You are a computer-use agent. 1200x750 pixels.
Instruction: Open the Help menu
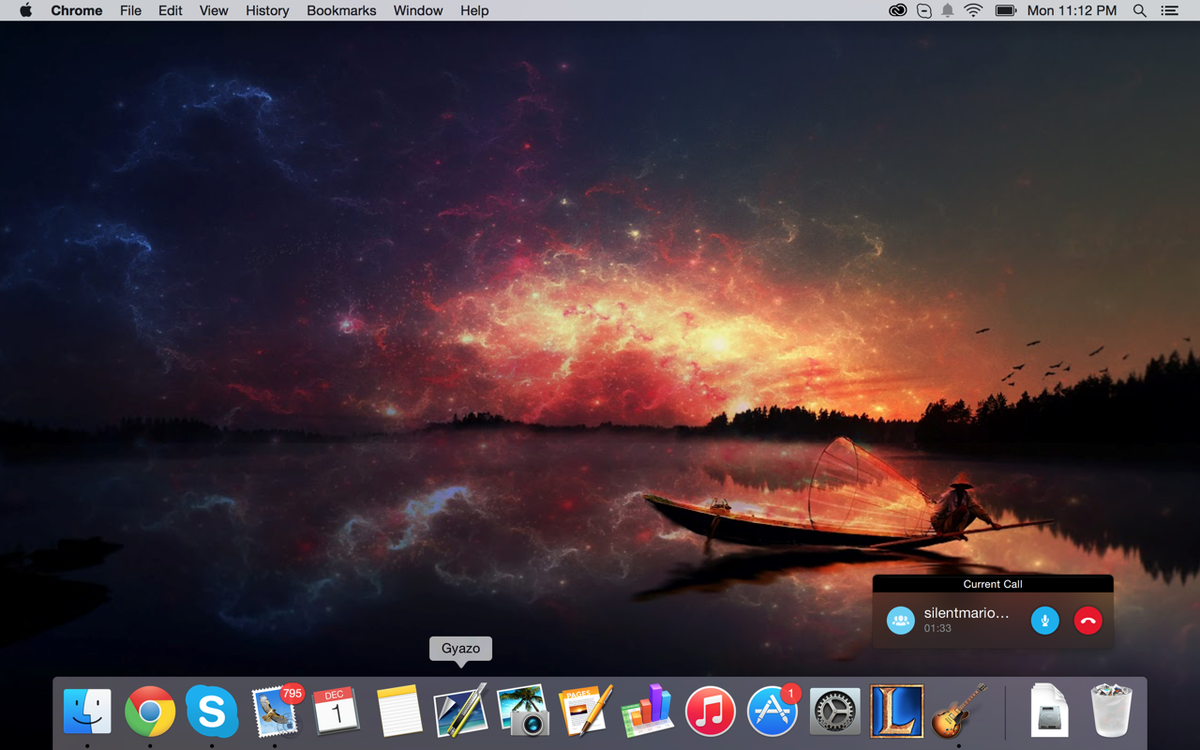tap(475, 10)
